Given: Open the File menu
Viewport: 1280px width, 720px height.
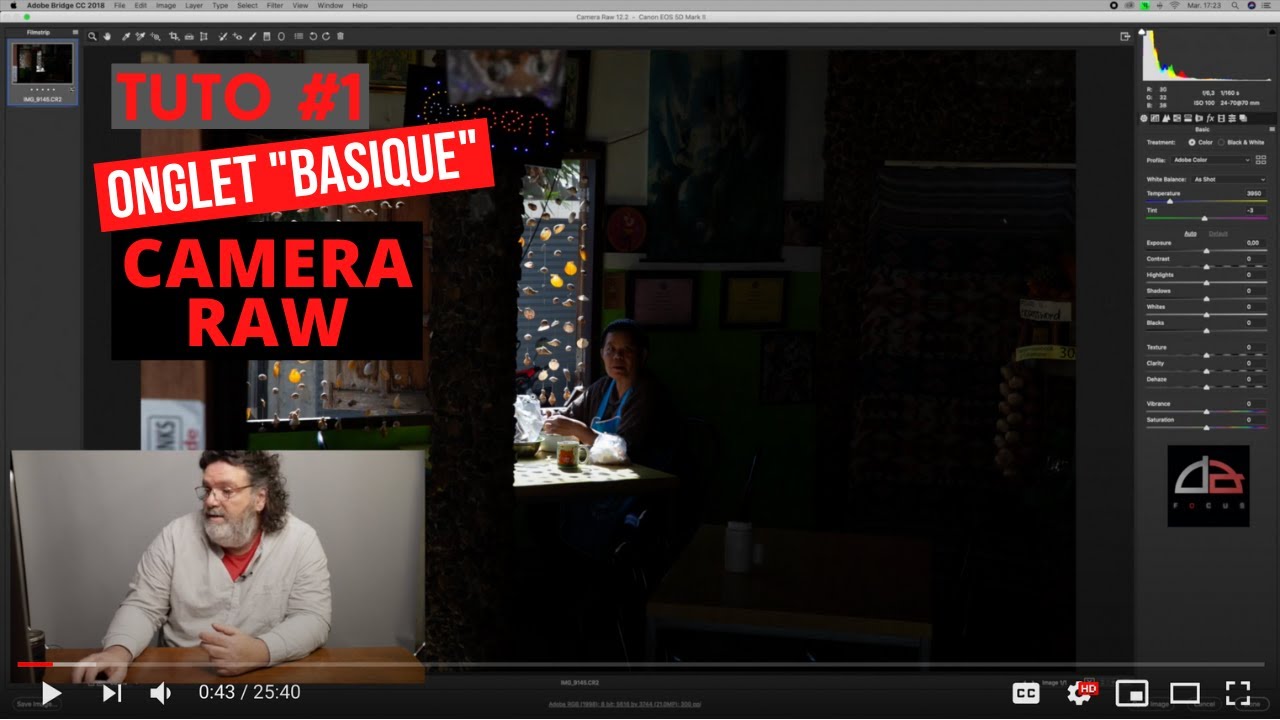Looking at the screenshot, I should pos(120,6).
